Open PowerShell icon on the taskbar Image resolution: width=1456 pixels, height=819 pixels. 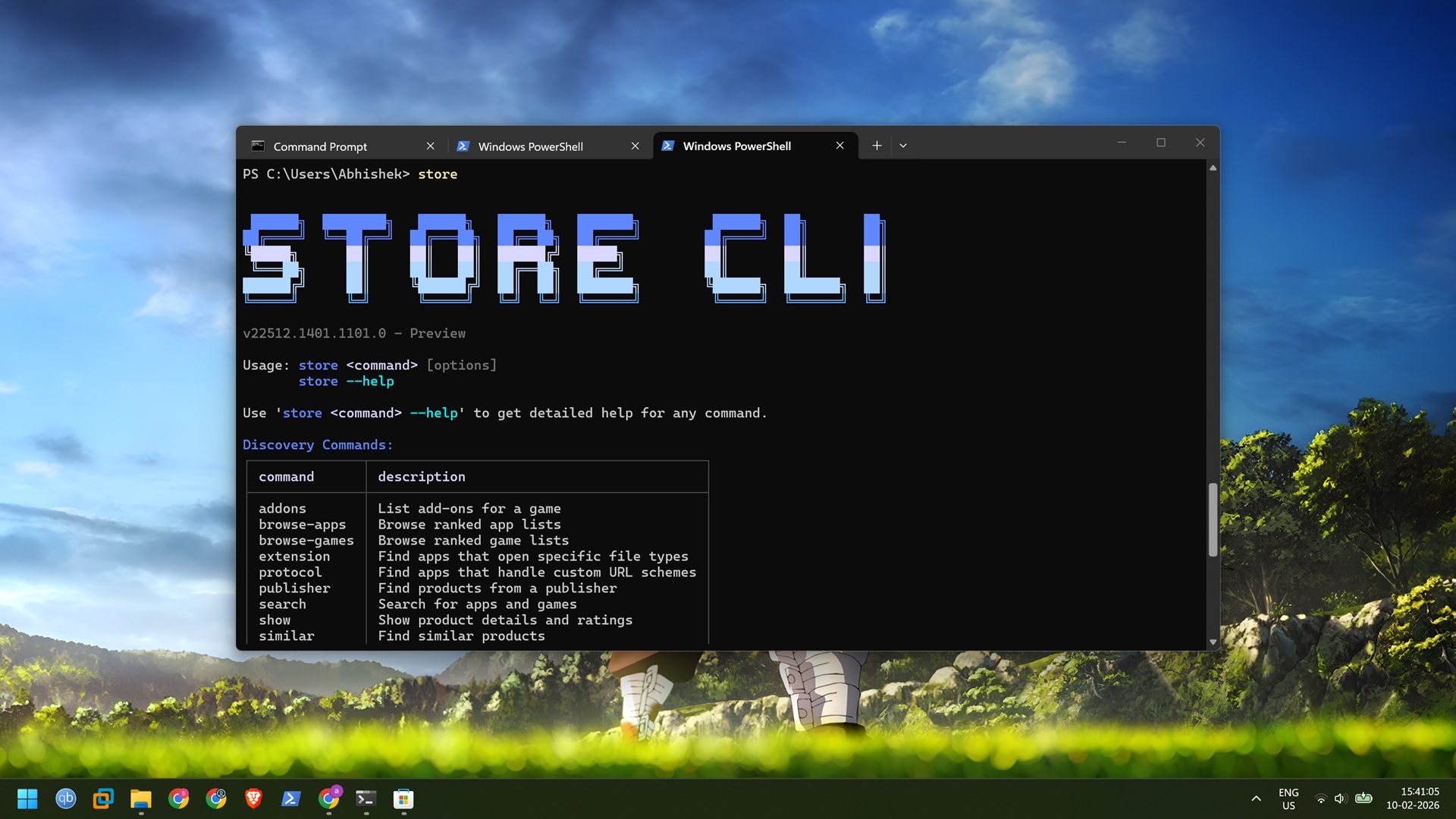coord(290,799)
